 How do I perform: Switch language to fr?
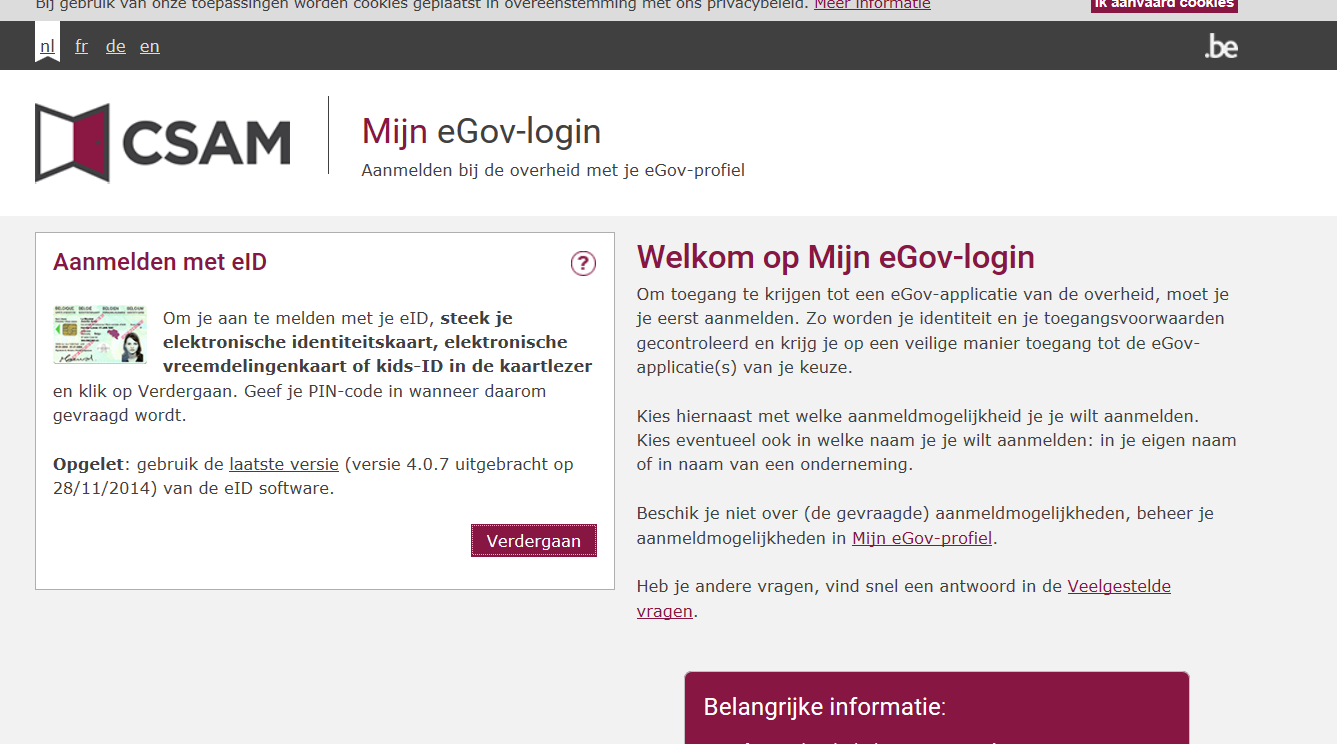[x=81, y=46]
